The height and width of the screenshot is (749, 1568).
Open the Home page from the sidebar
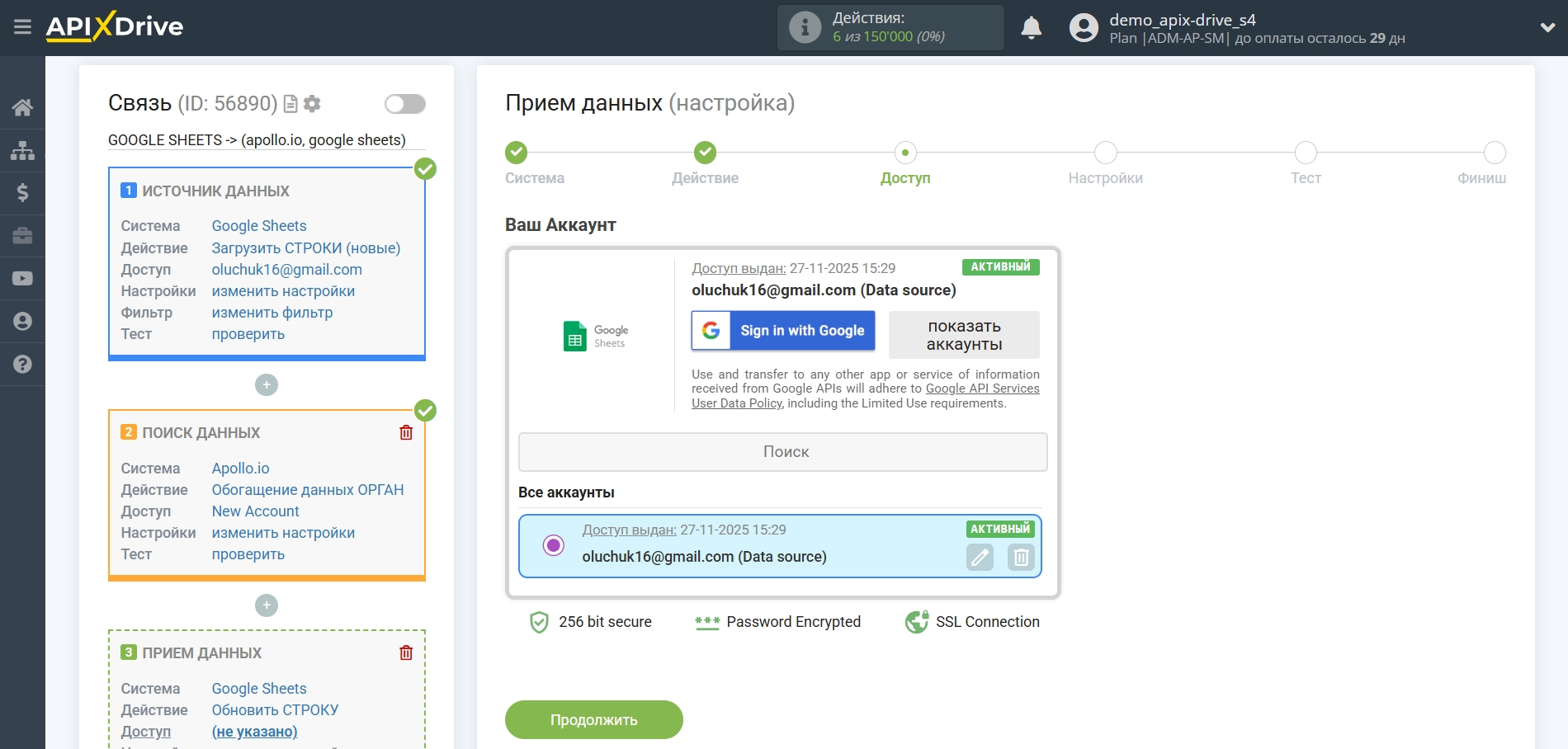tap(22, 107)
